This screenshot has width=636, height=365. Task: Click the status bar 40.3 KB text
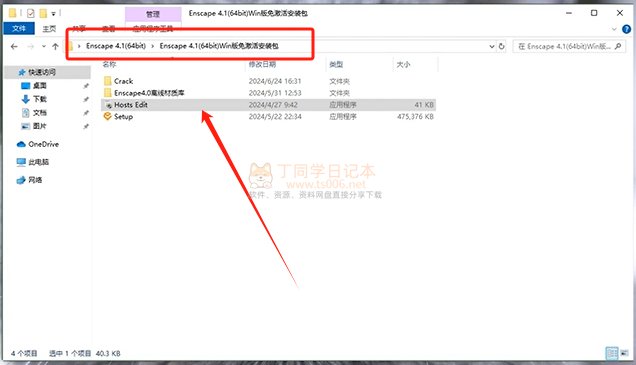[108, 353]
